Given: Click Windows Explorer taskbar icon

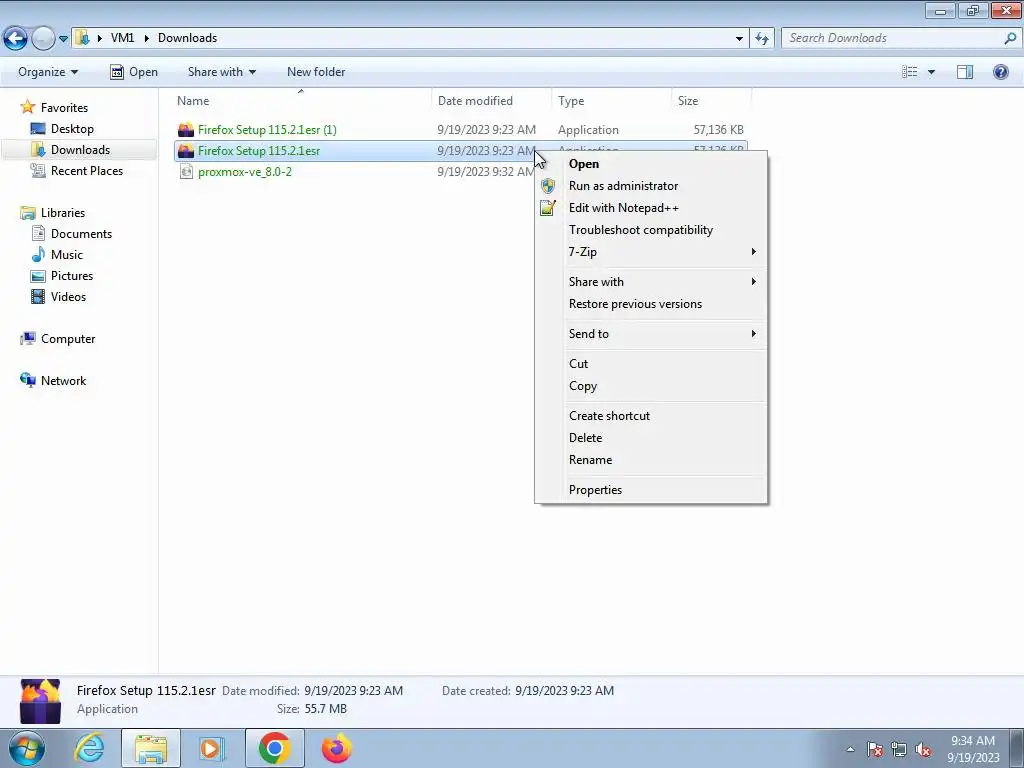Looking at the screenshot, I should click(x=151, y=748).
